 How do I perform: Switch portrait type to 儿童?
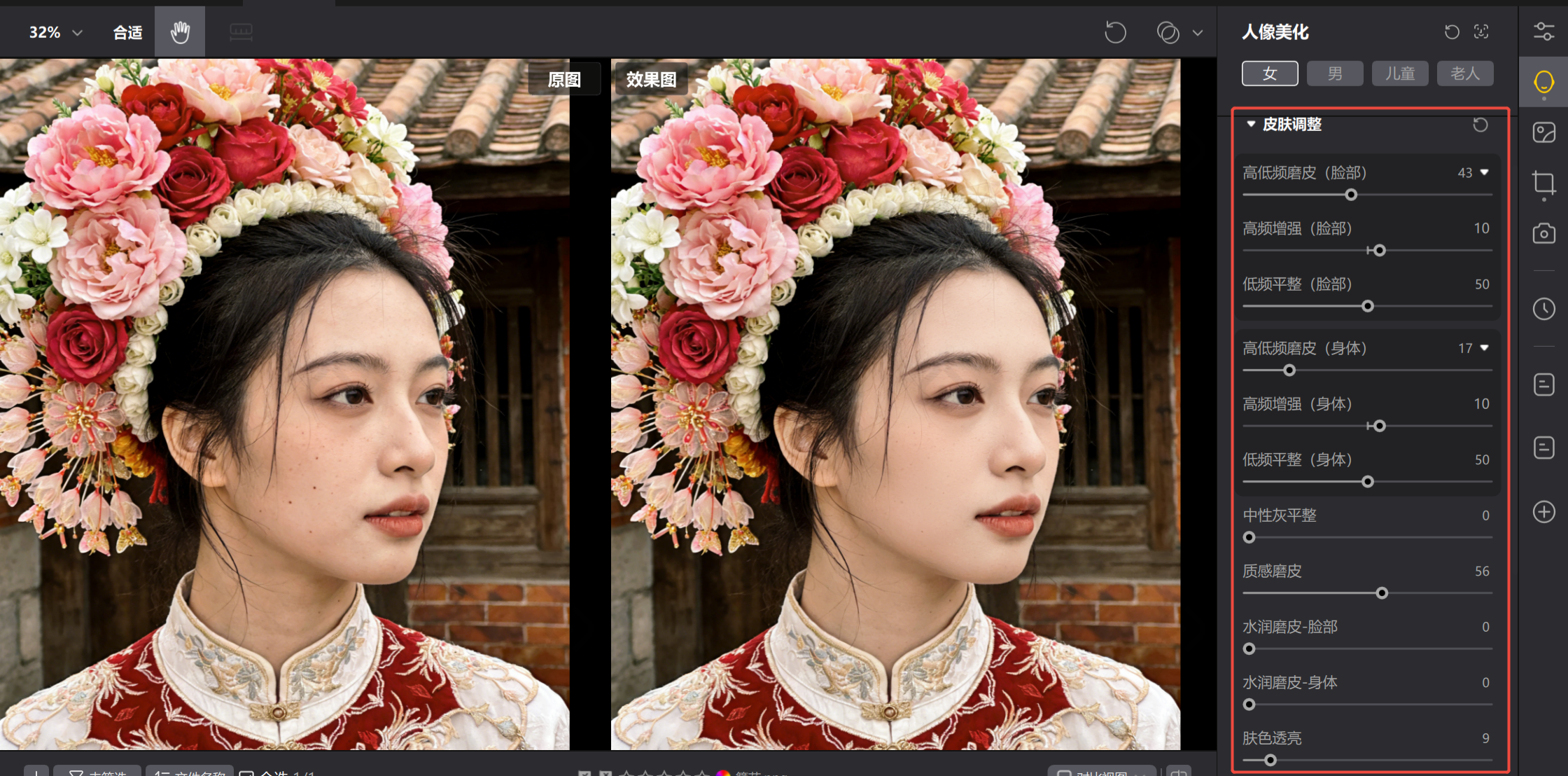click(1400, 74)
